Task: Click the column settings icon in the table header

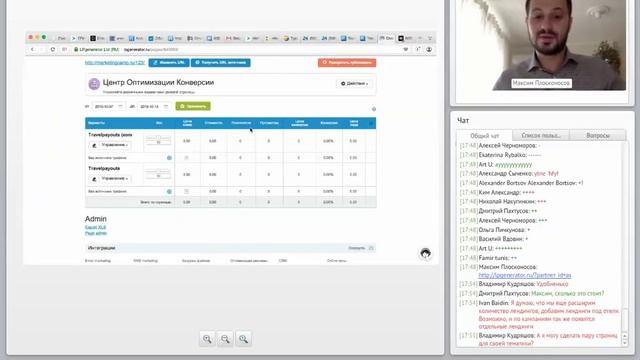Action: pos(371,123)
